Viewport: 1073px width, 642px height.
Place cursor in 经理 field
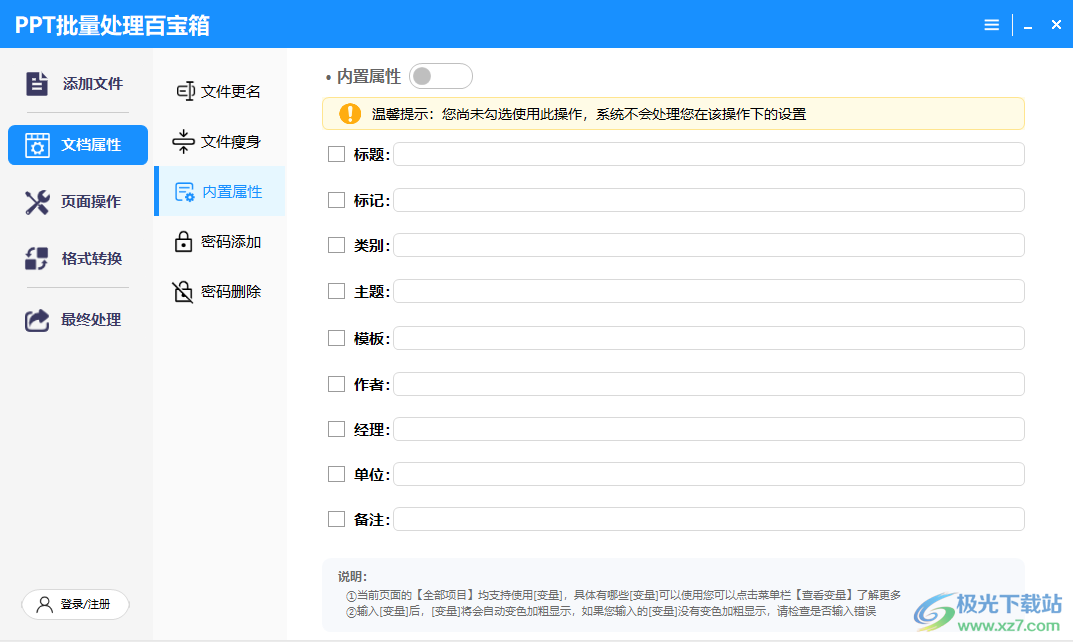pos(708,429)
